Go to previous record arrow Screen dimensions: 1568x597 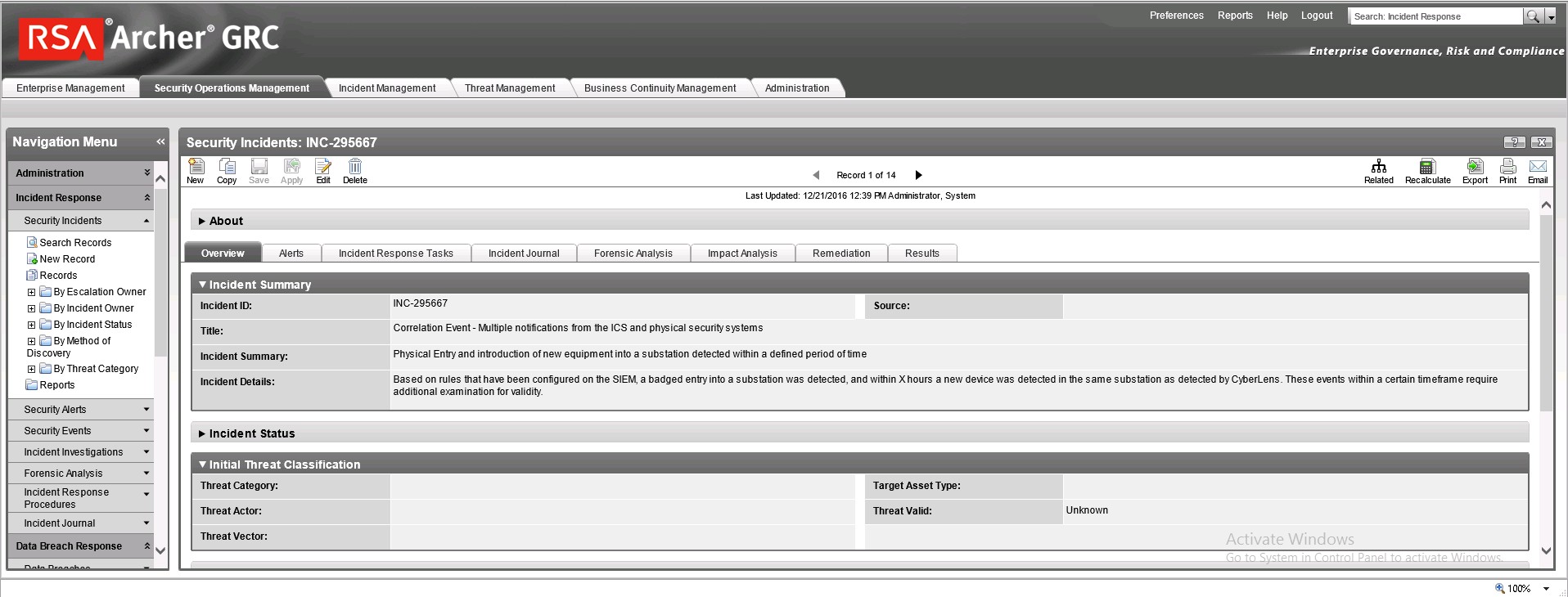pyautogui.click(x=816, y=175)
